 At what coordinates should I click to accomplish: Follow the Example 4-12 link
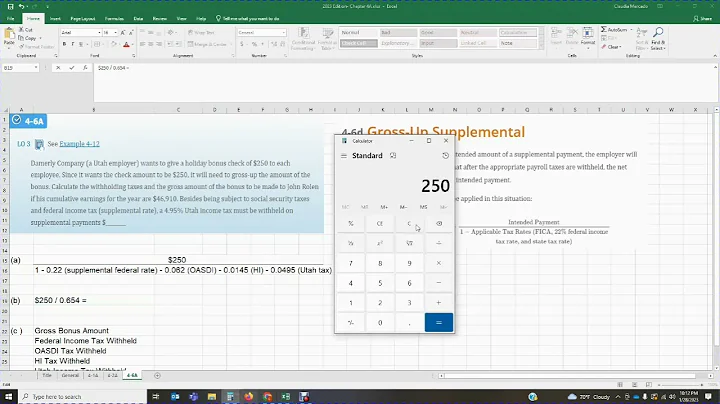coord(79,144)
